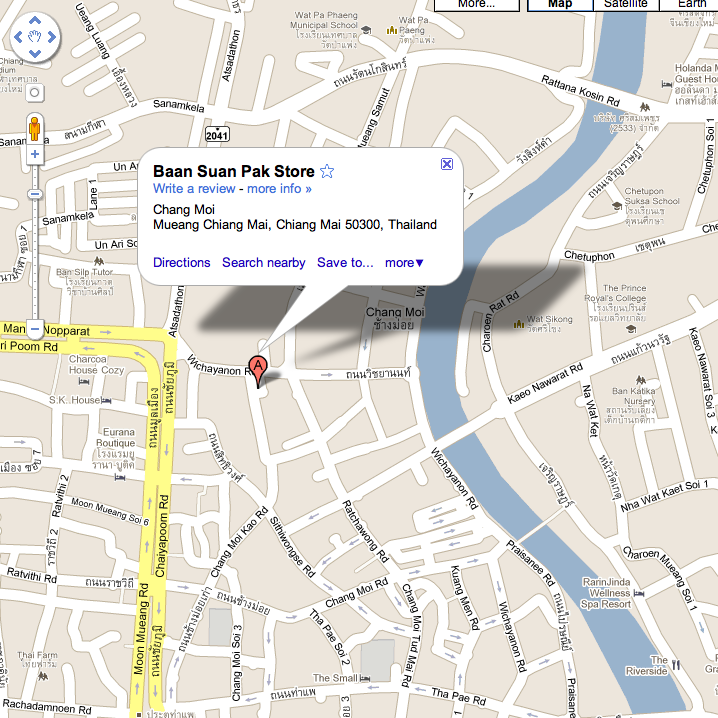
Task: Click the Sithiwongse Rd label
Action: pyautogui.click(x=292, y=547)
